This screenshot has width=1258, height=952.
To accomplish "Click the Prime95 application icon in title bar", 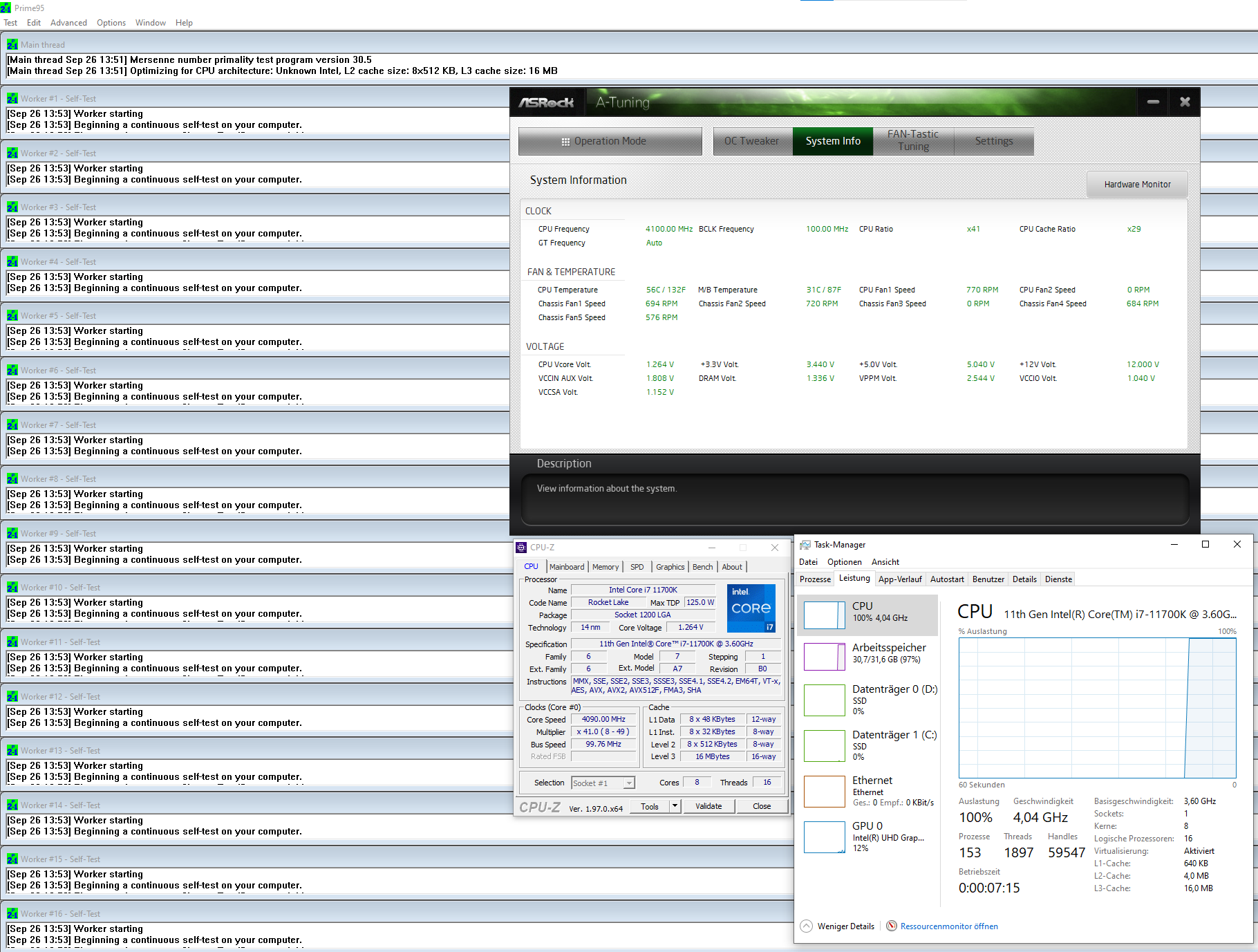I will coord(6,8).
